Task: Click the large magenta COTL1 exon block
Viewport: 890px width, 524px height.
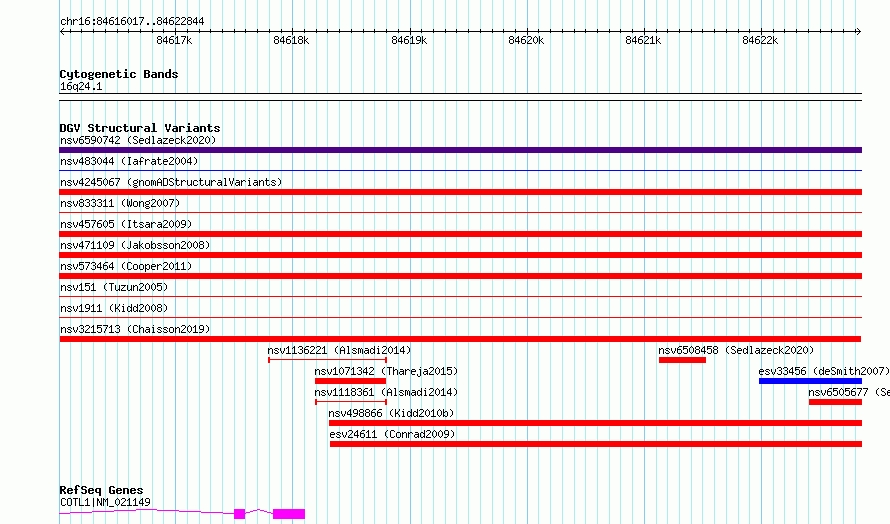Action: (x=289, y=514)
